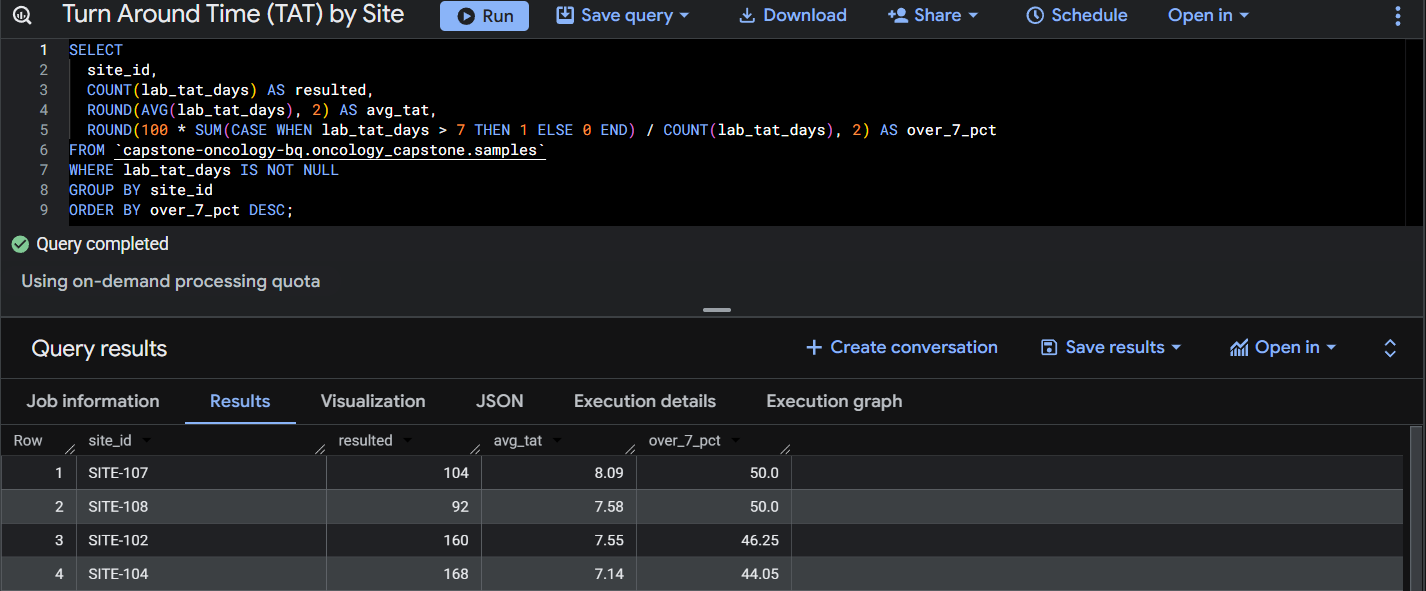
Task: Click the 'Using on-demand processing quota' text
Action: [x=171, y=281]
